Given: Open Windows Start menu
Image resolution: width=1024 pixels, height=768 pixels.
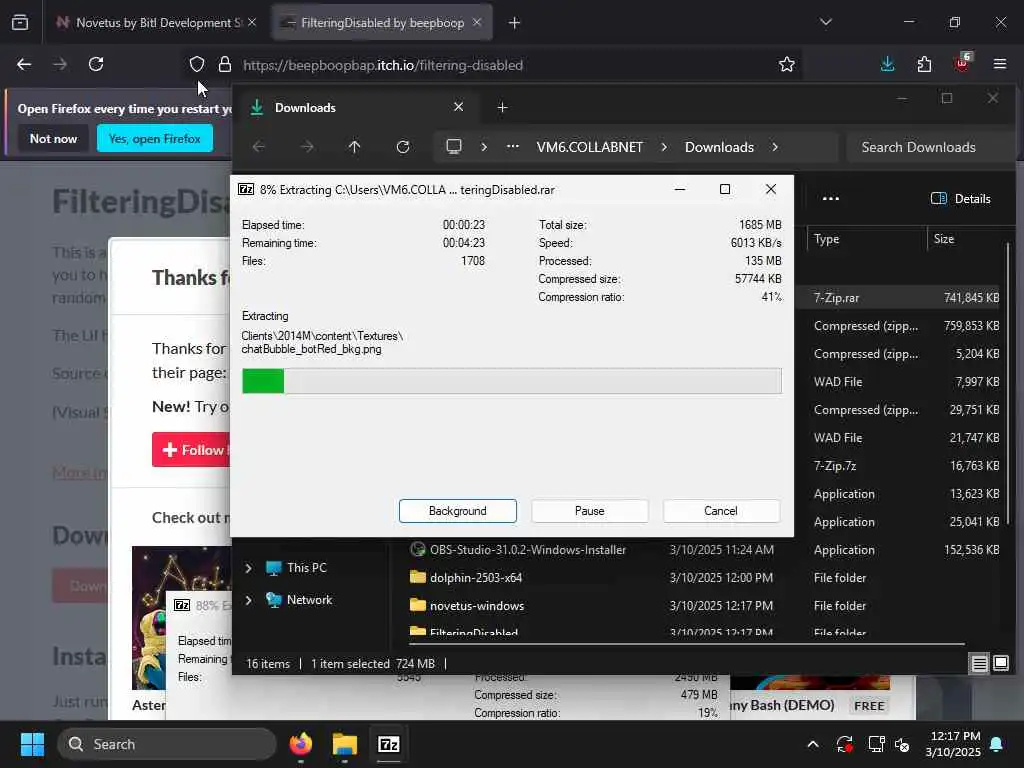Looking at the screenshot, I should pyautogui.click(x=32, y=744).
